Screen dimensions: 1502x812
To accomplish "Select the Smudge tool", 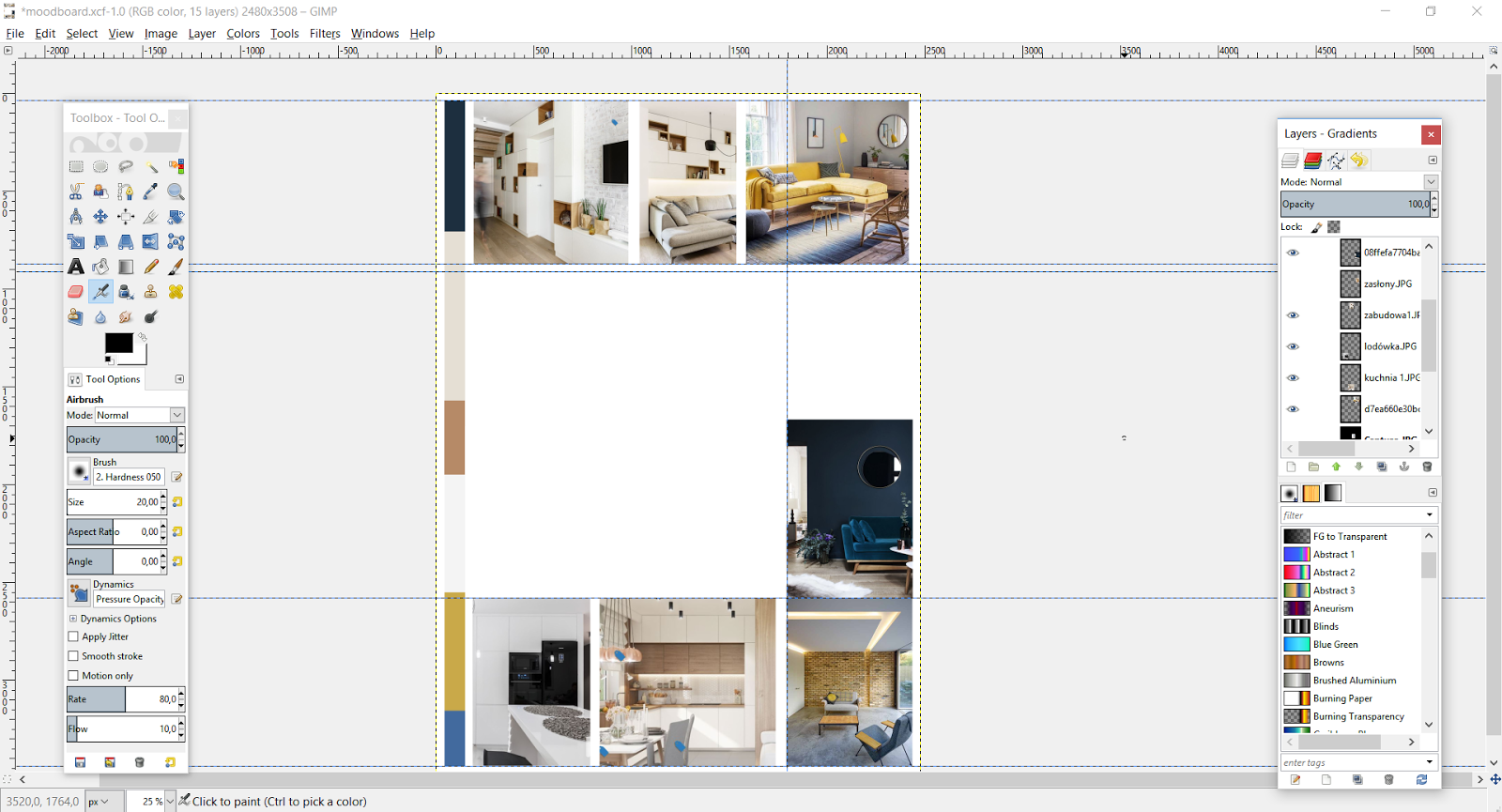I will pos(126,317).
